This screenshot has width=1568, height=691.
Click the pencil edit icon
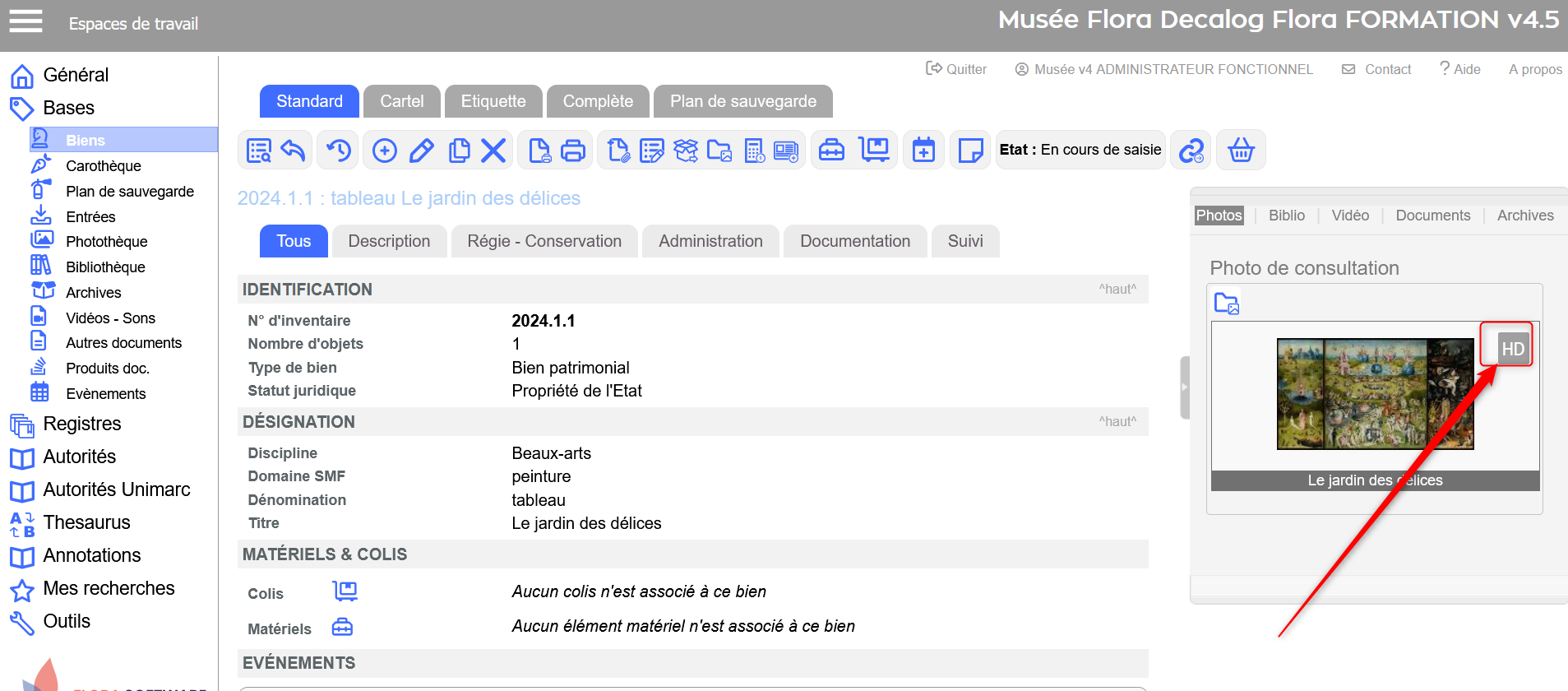(422, 150)
